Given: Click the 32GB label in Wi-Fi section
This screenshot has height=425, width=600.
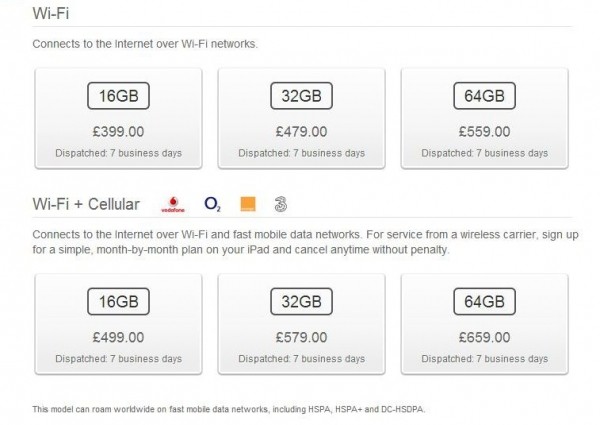Looking at the screenshot, I should [x=302, y=96].
